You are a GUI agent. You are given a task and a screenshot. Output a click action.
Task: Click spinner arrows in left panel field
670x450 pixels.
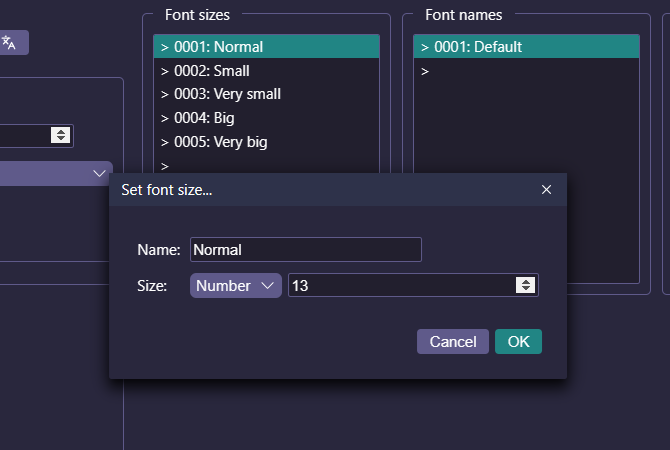pos(61,135)
